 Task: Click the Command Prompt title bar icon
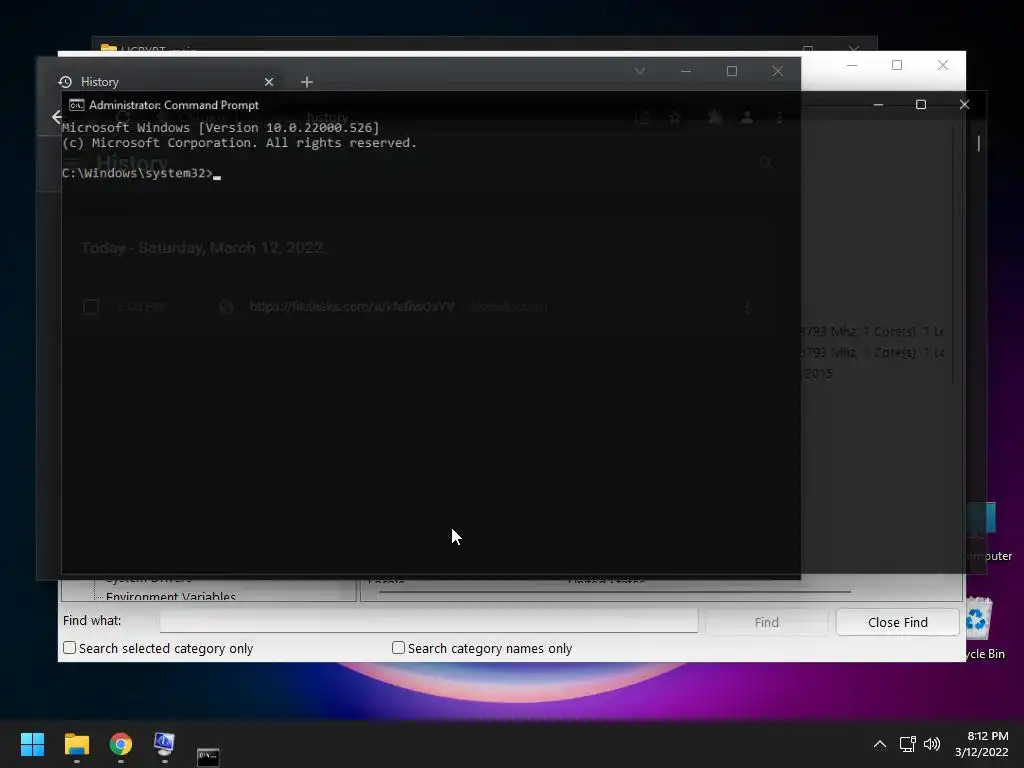(76, 105)
